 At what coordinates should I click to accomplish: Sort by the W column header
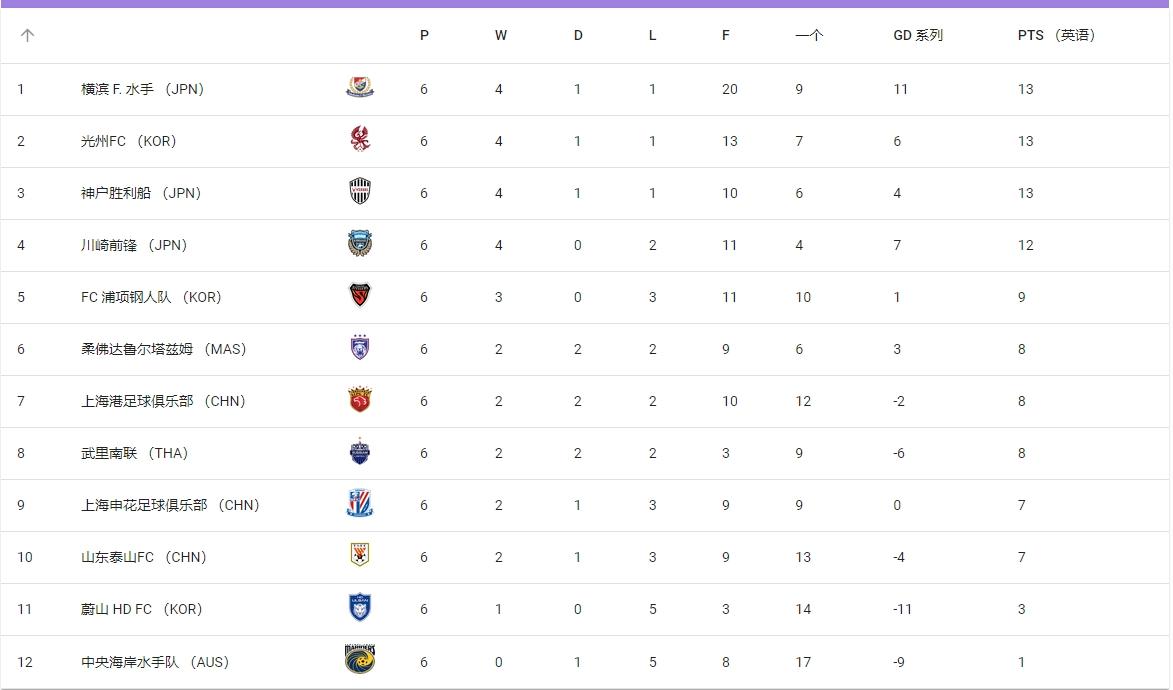click(500, 35)
